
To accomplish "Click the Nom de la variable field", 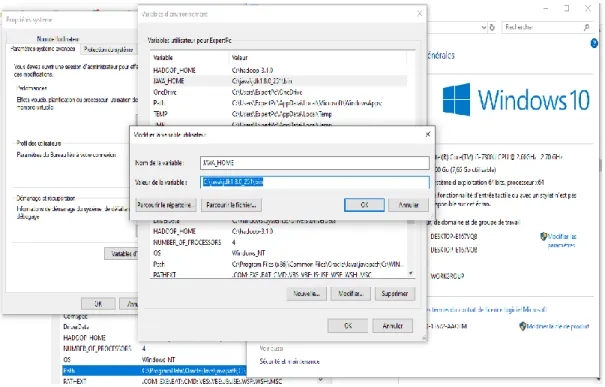I will [314, 163].
